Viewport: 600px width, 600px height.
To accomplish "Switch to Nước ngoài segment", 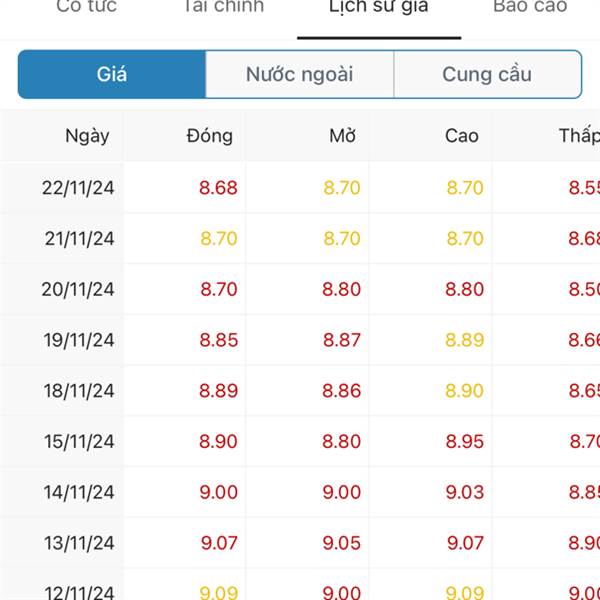I will coord(300,74).
